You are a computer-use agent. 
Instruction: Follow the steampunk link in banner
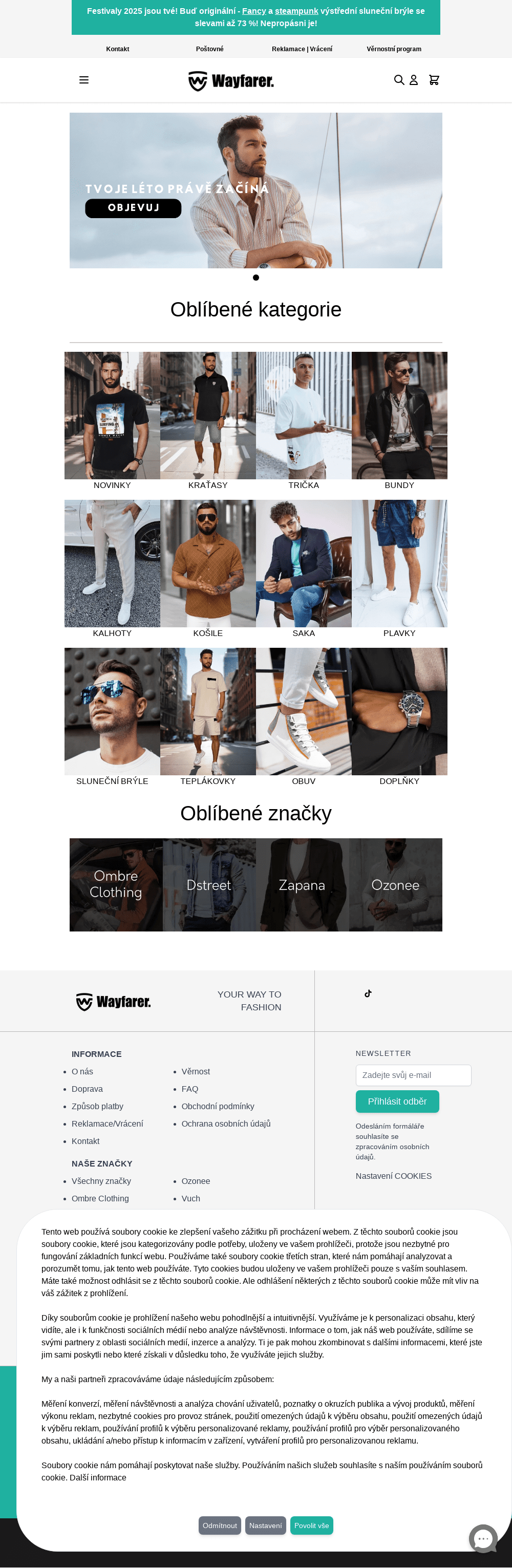click(296, 11)
